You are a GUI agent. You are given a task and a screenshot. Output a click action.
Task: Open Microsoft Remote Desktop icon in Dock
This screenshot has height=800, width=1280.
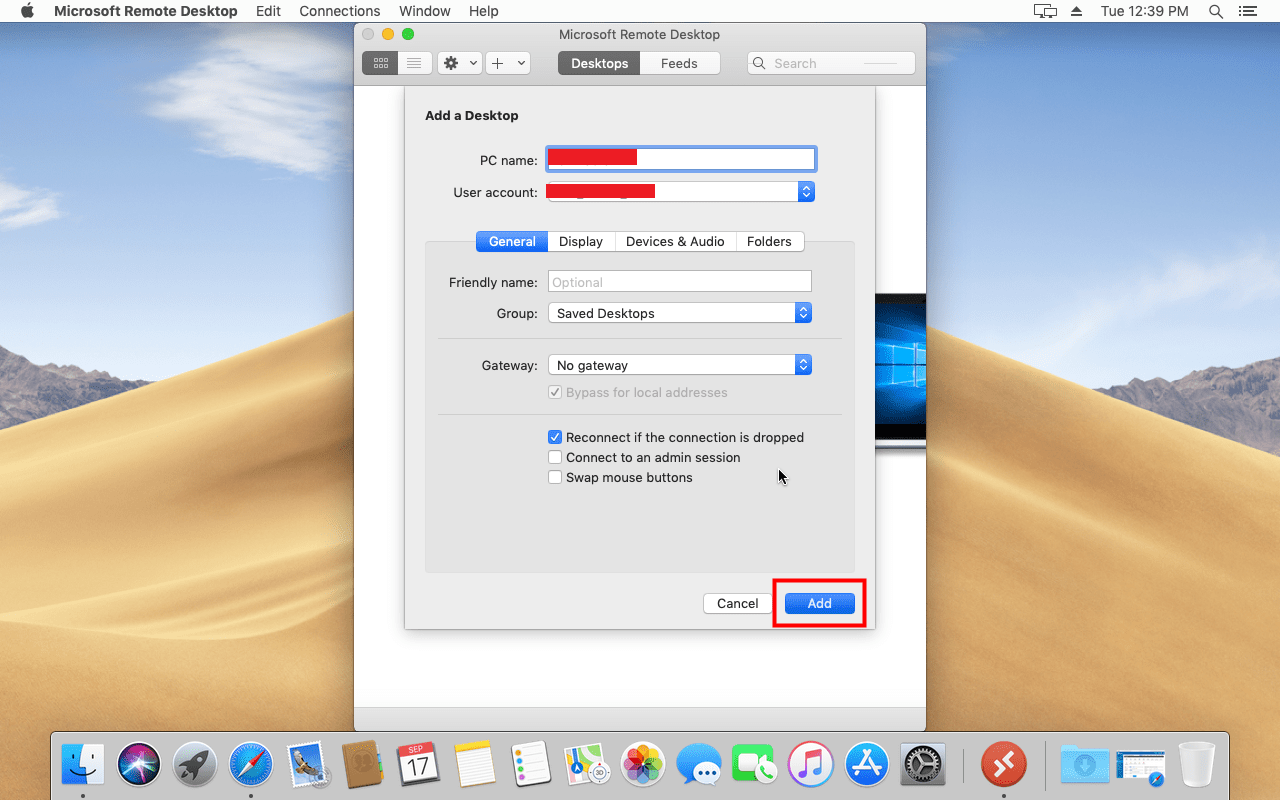(1004, 766)
